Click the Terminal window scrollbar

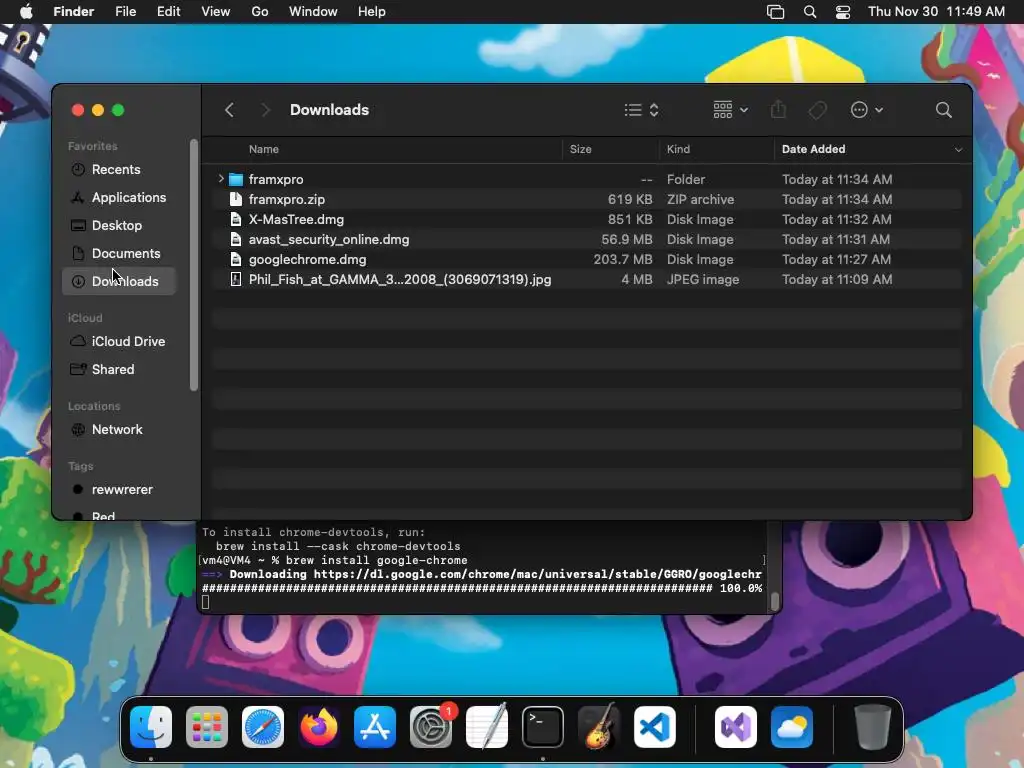pos(775,601)
